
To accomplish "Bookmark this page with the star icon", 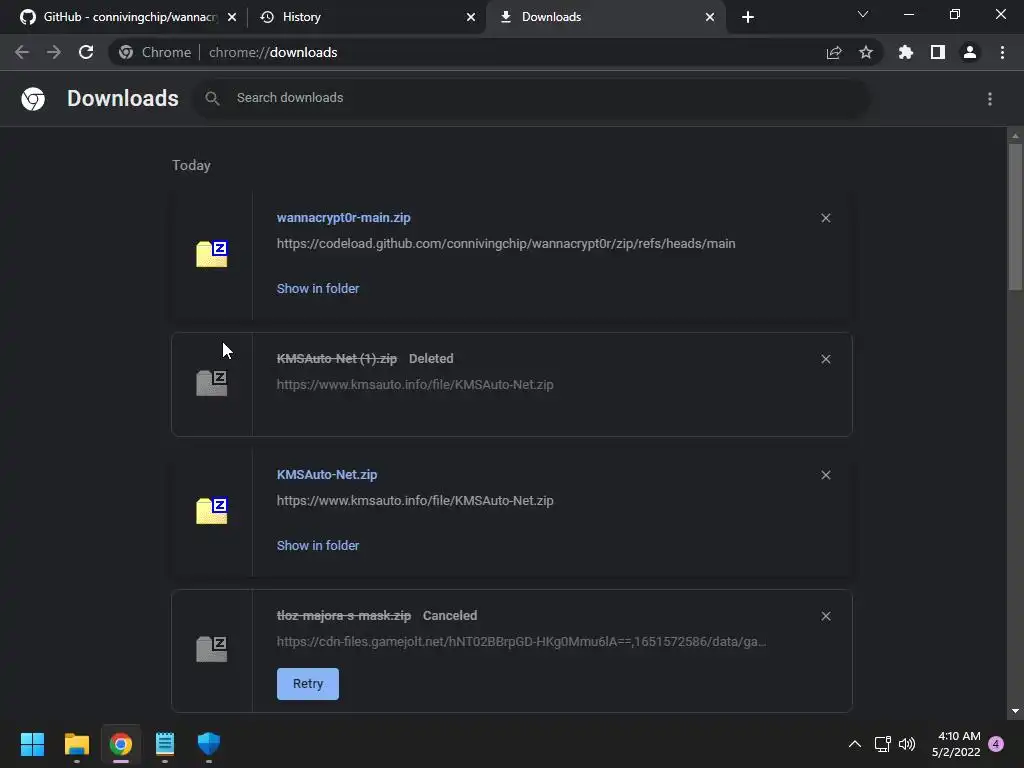I will (866, 52).
